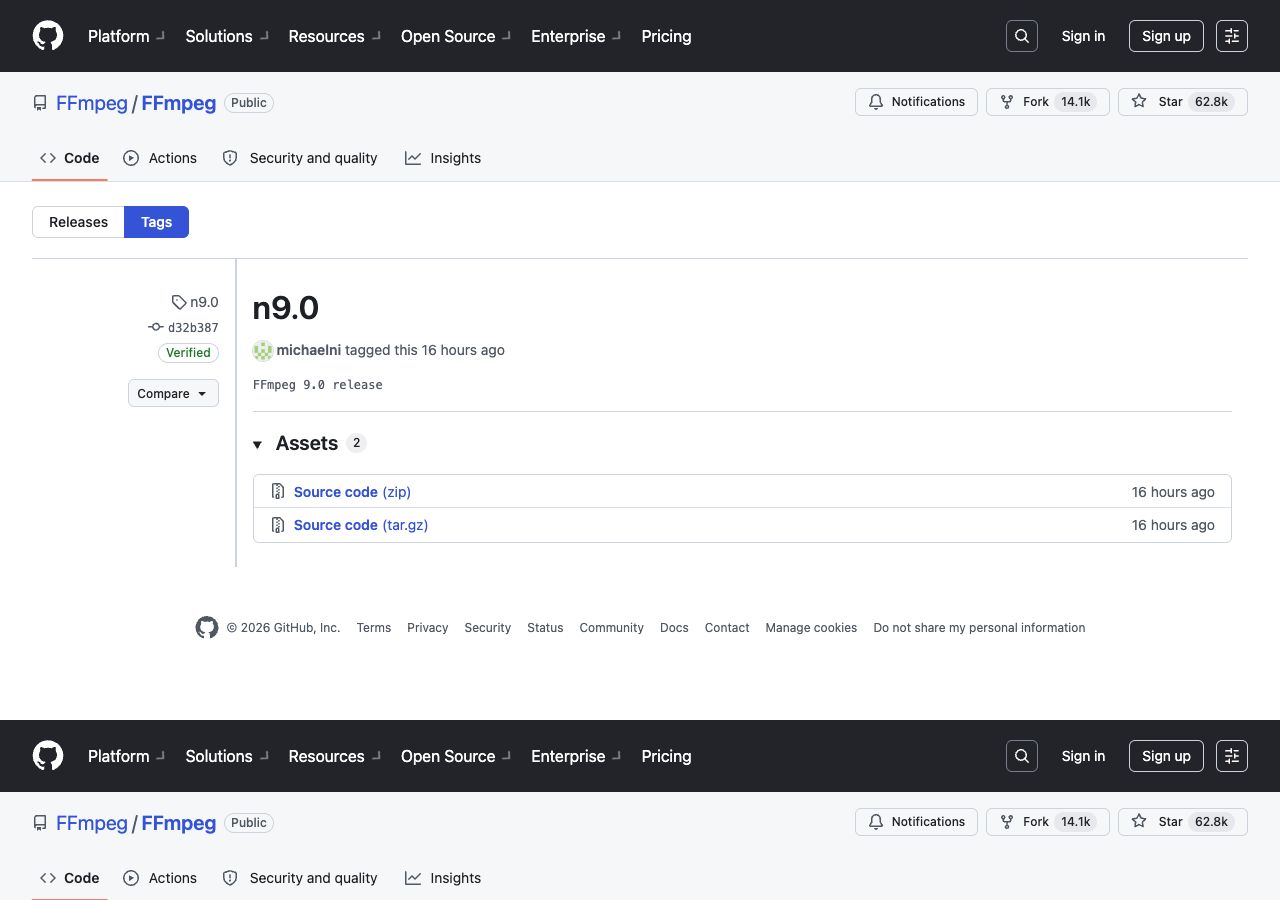Click the Assets count badge "2"
The image size is (1280, 900).
(356, 443)
